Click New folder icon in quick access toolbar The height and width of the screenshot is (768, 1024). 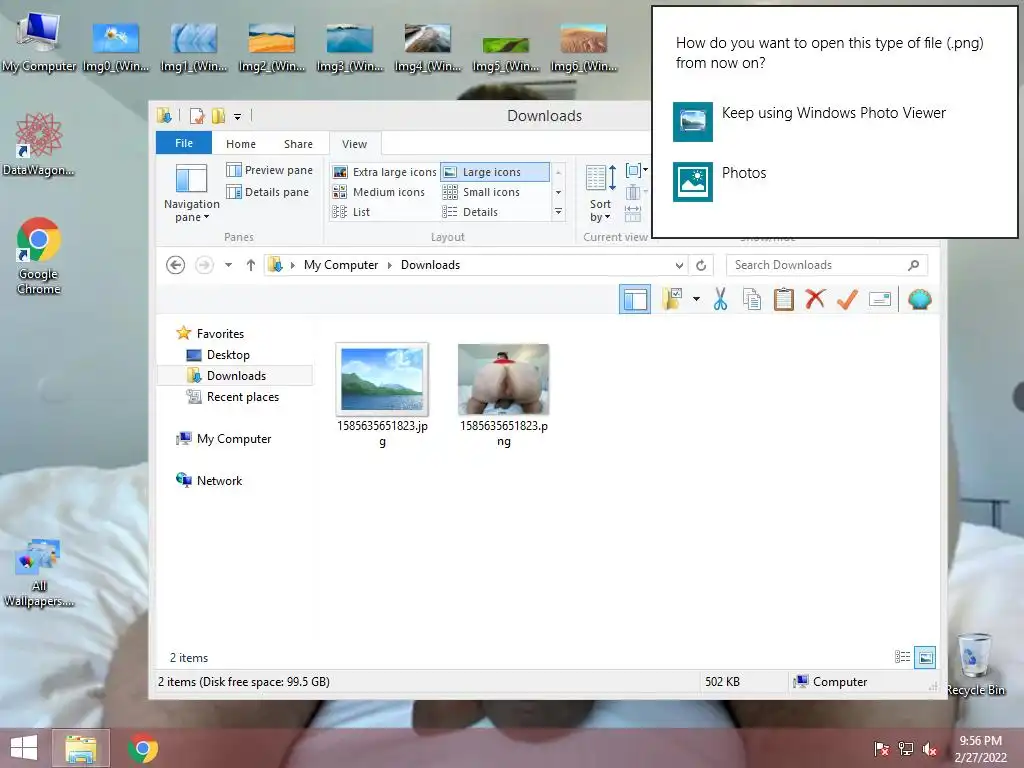[x=219, y=116]
